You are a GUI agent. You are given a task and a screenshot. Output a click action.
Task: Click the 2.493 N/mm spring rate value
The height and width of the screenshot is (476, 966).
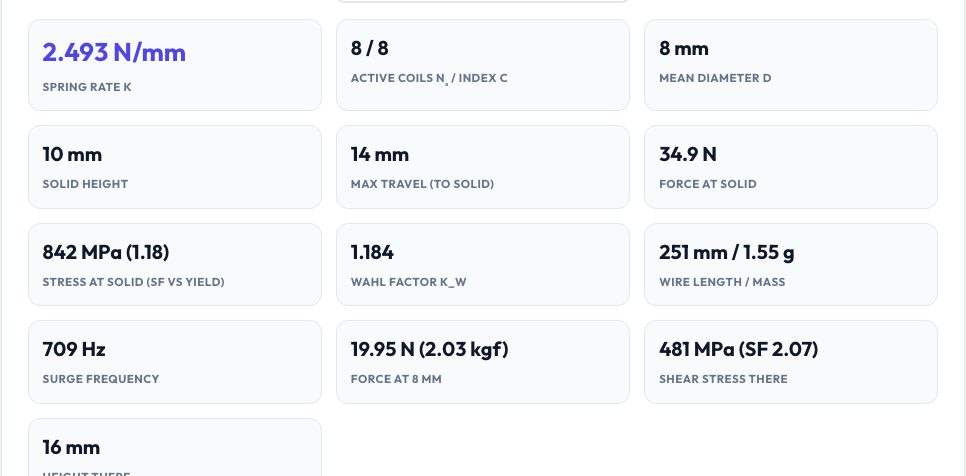[x=114, y=52]
